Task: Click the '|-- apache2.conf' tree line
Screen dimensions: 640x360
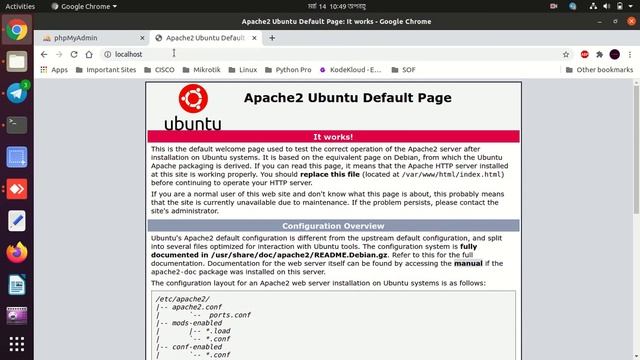Action: point(189,307)
